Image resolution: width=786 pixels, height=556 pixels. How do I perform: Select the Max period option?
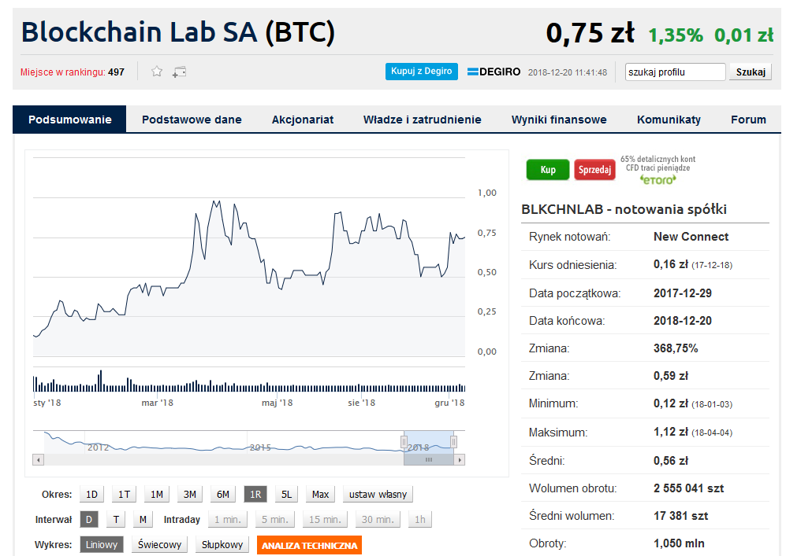[320, 494]
